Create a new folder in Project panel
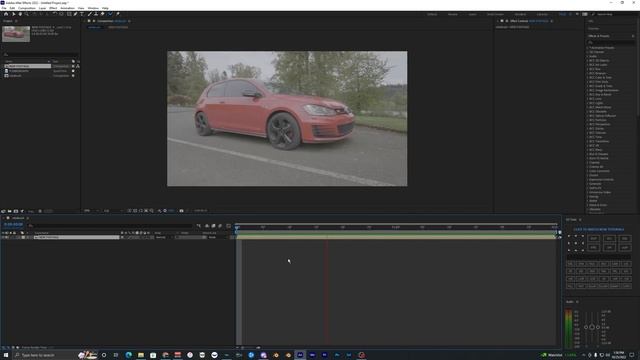640x360 pixels. 9,211
